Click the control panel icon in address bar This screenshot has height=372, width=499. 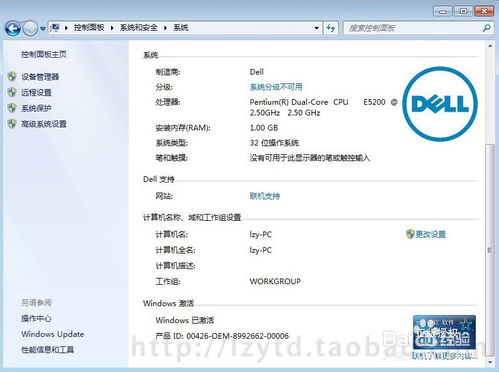click(55, 28)
